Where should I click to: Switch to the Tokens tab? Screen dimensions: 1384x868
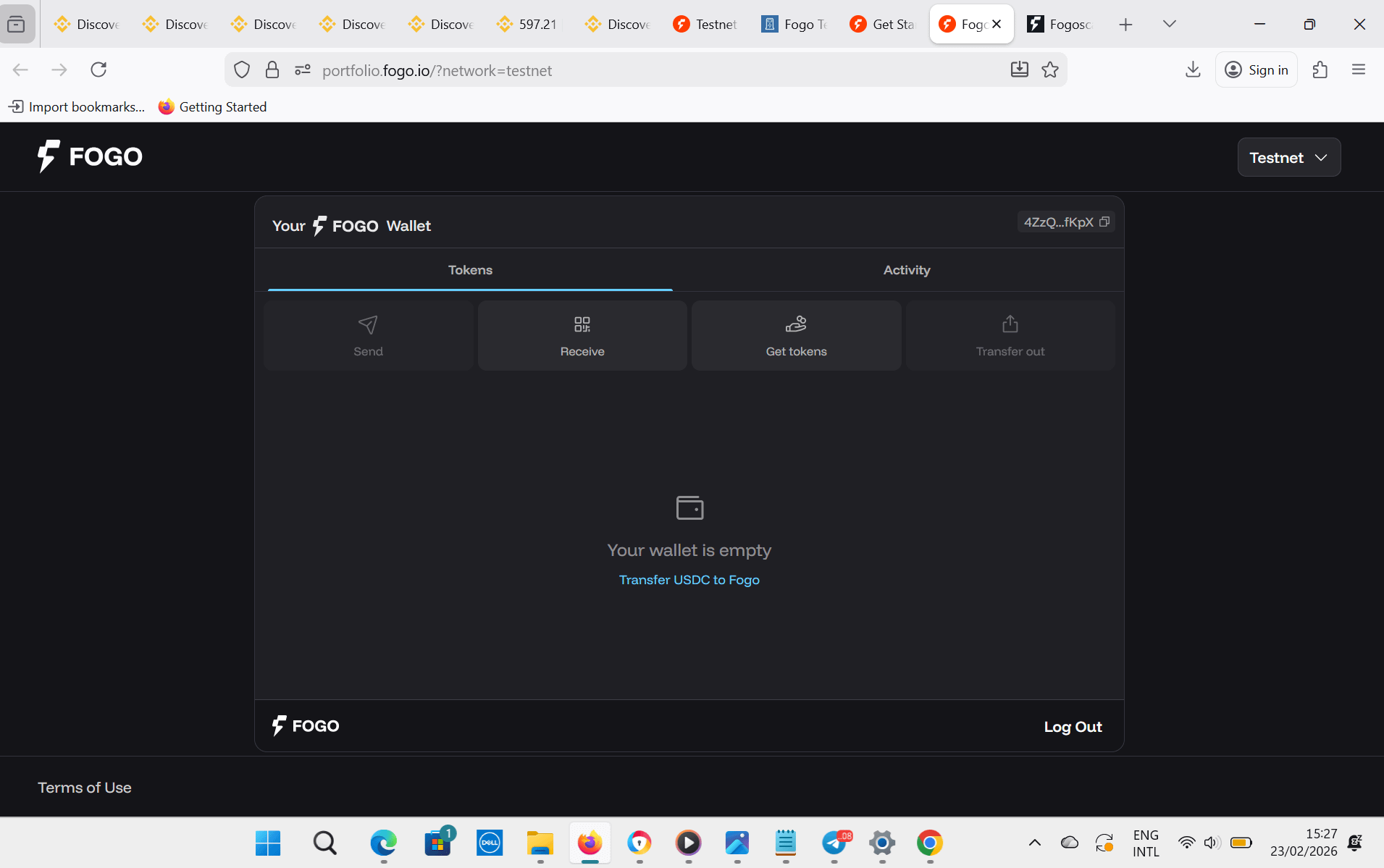tap(470, 270)
